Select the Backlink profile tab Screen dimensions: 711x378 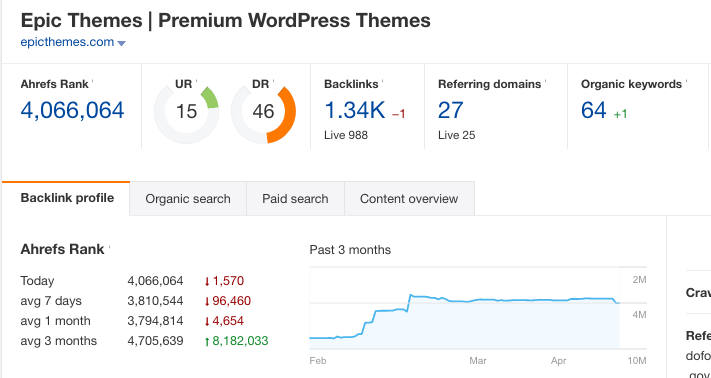click(x=66, y=198)
